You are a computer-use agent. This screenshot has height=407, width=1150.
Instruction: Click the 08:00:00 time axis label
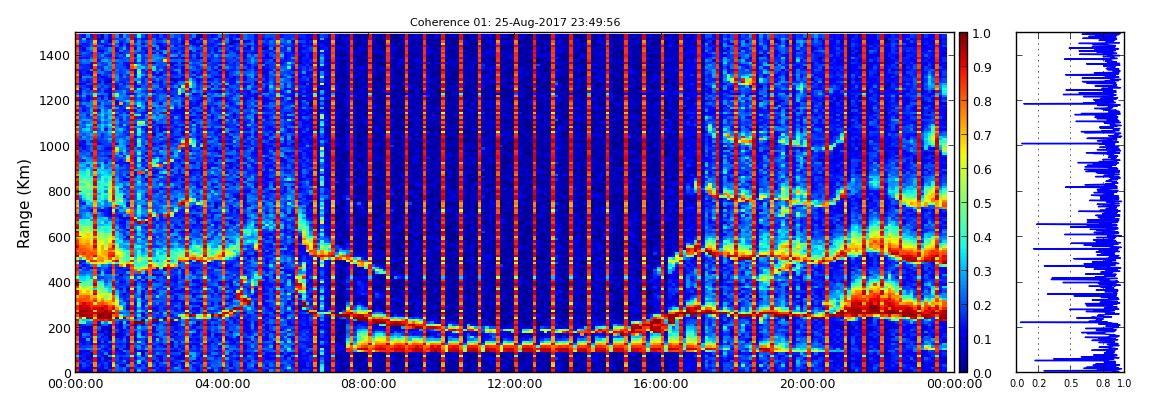pos(367,384)
